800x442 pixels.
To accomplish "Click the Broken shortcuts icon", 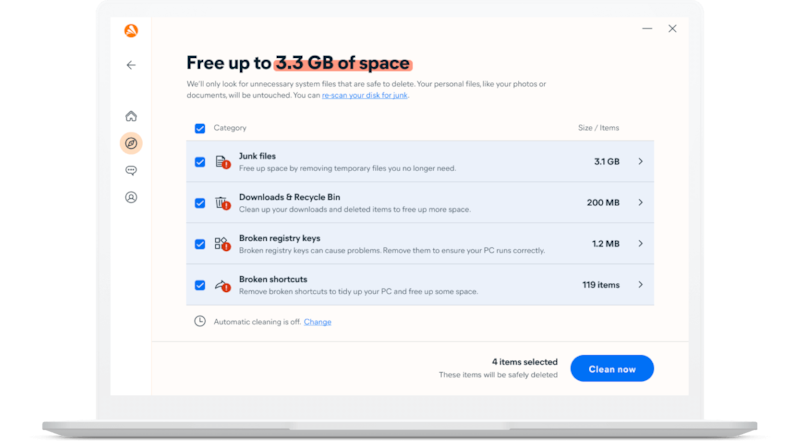I will pyautogui.click(x=222, y=285).
